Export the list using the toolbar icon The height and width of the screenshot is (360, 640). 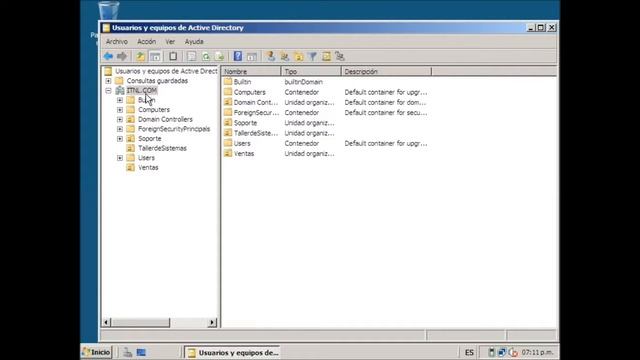[x=220, y=56]
